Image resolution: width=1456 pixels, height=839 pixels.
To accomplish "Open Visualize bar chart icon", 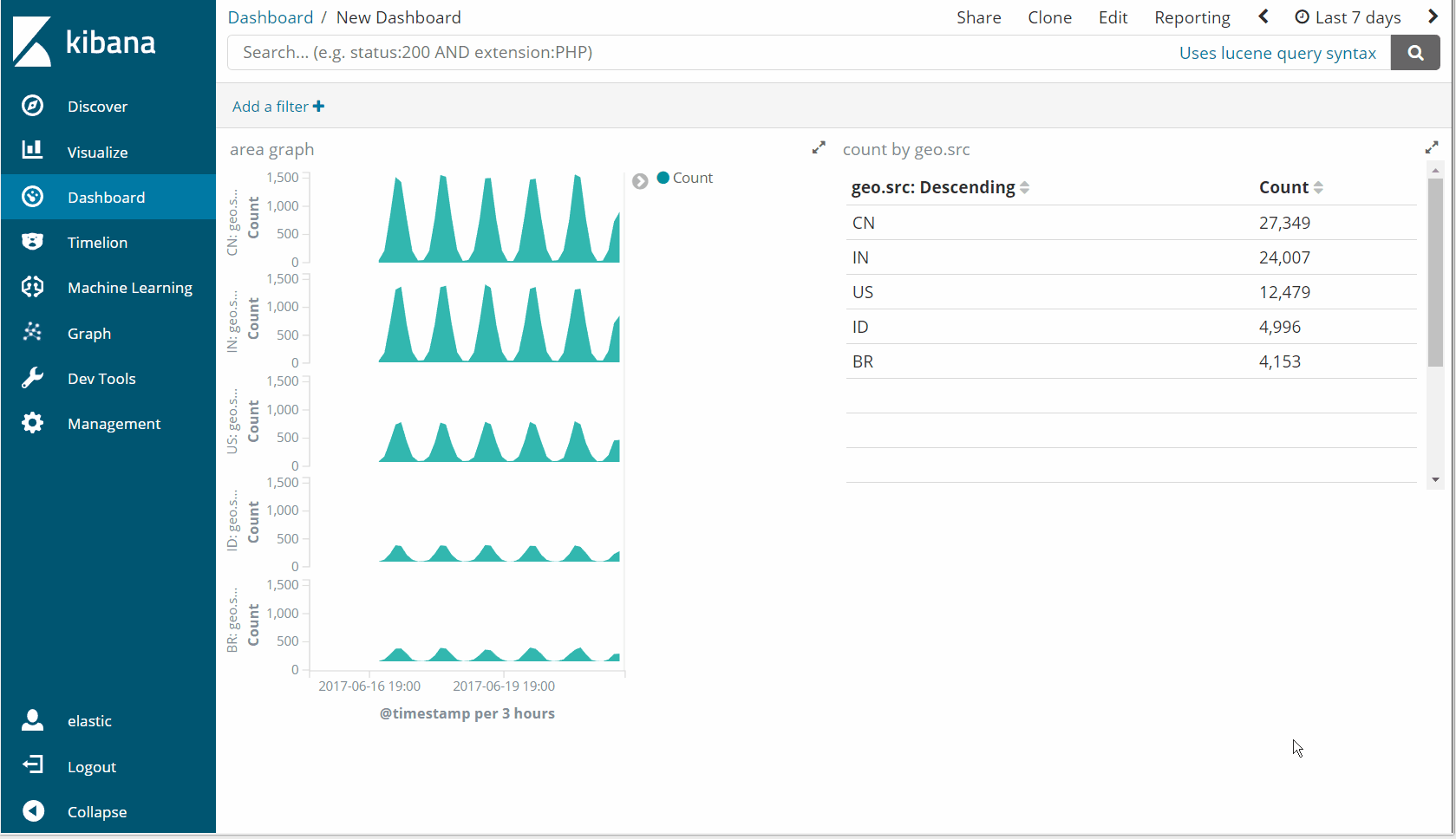I will click(x=32, y=151).
